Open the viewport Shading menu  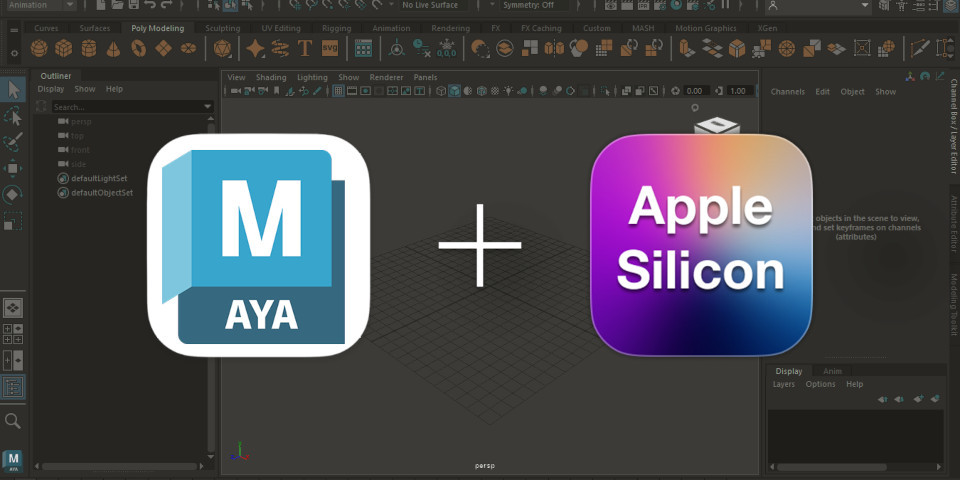[x=270, y=77]
